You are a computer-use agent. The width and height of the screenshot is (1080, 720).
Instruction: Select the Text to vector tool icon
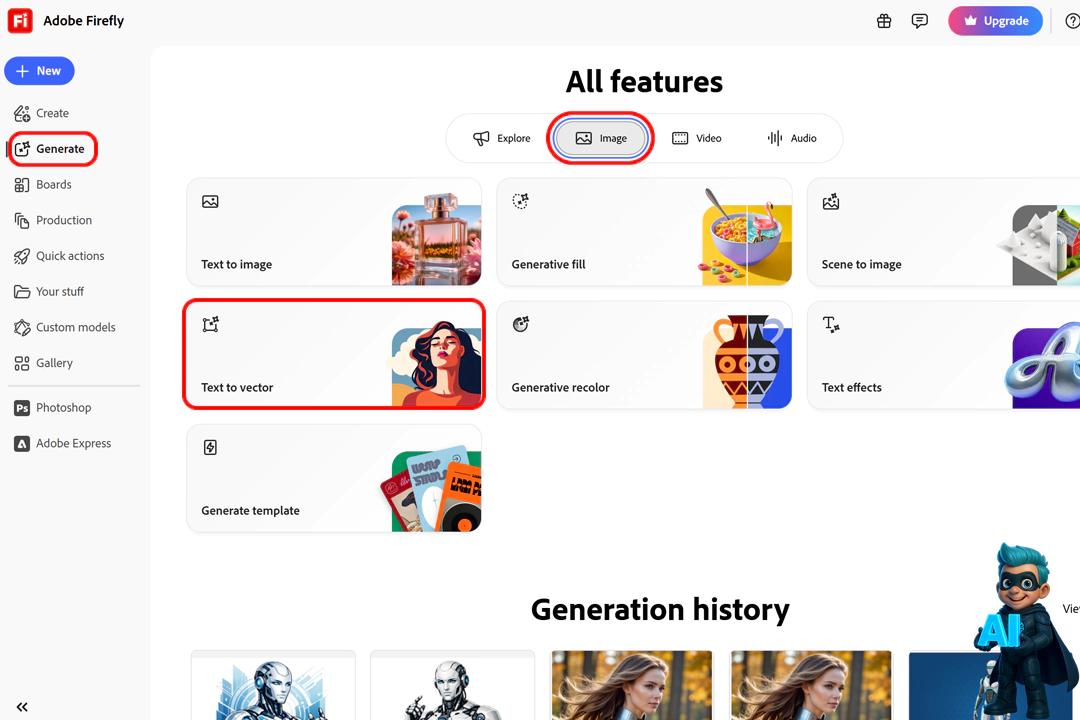210,324
